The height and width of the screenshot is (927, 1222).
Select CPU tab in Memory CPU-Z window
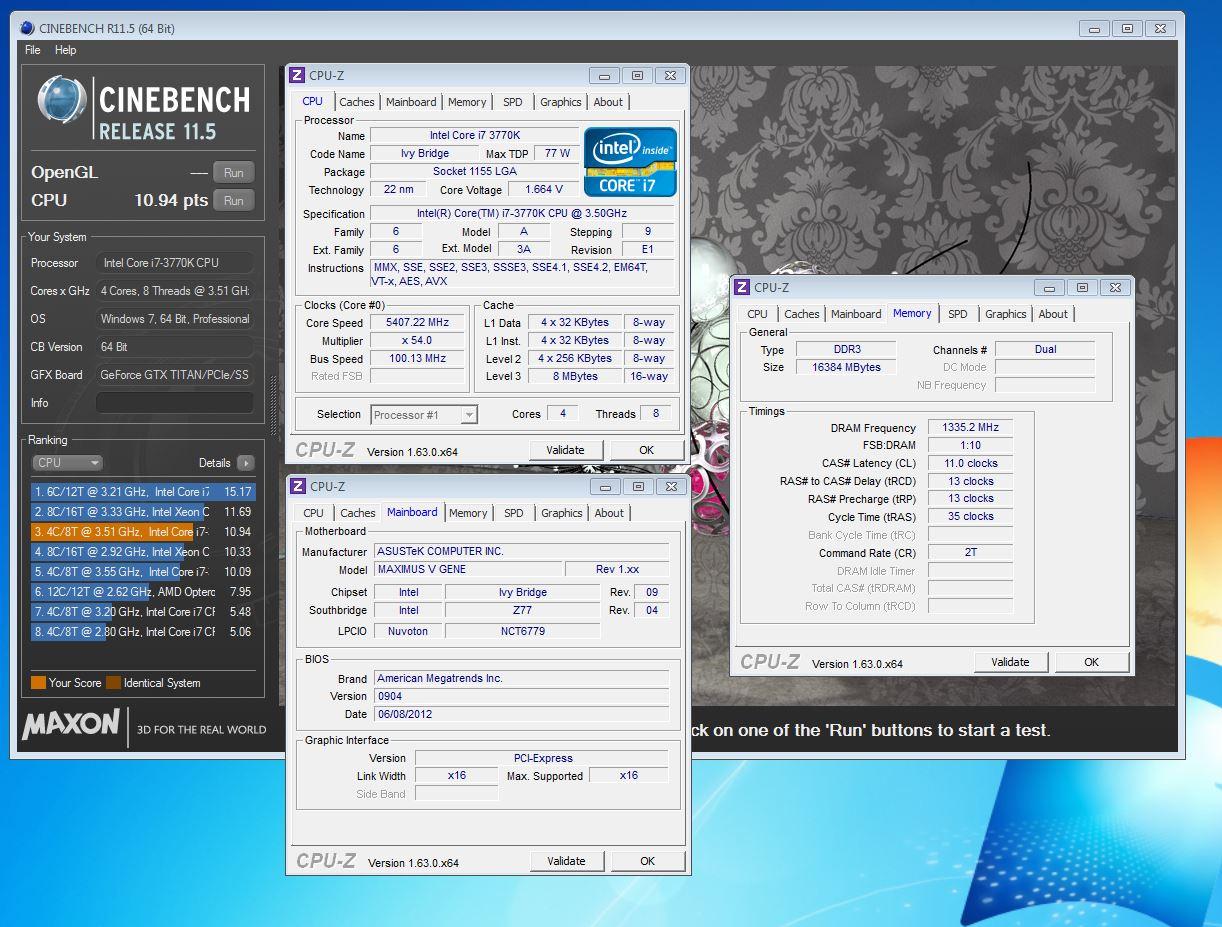(x=758, y=314)
